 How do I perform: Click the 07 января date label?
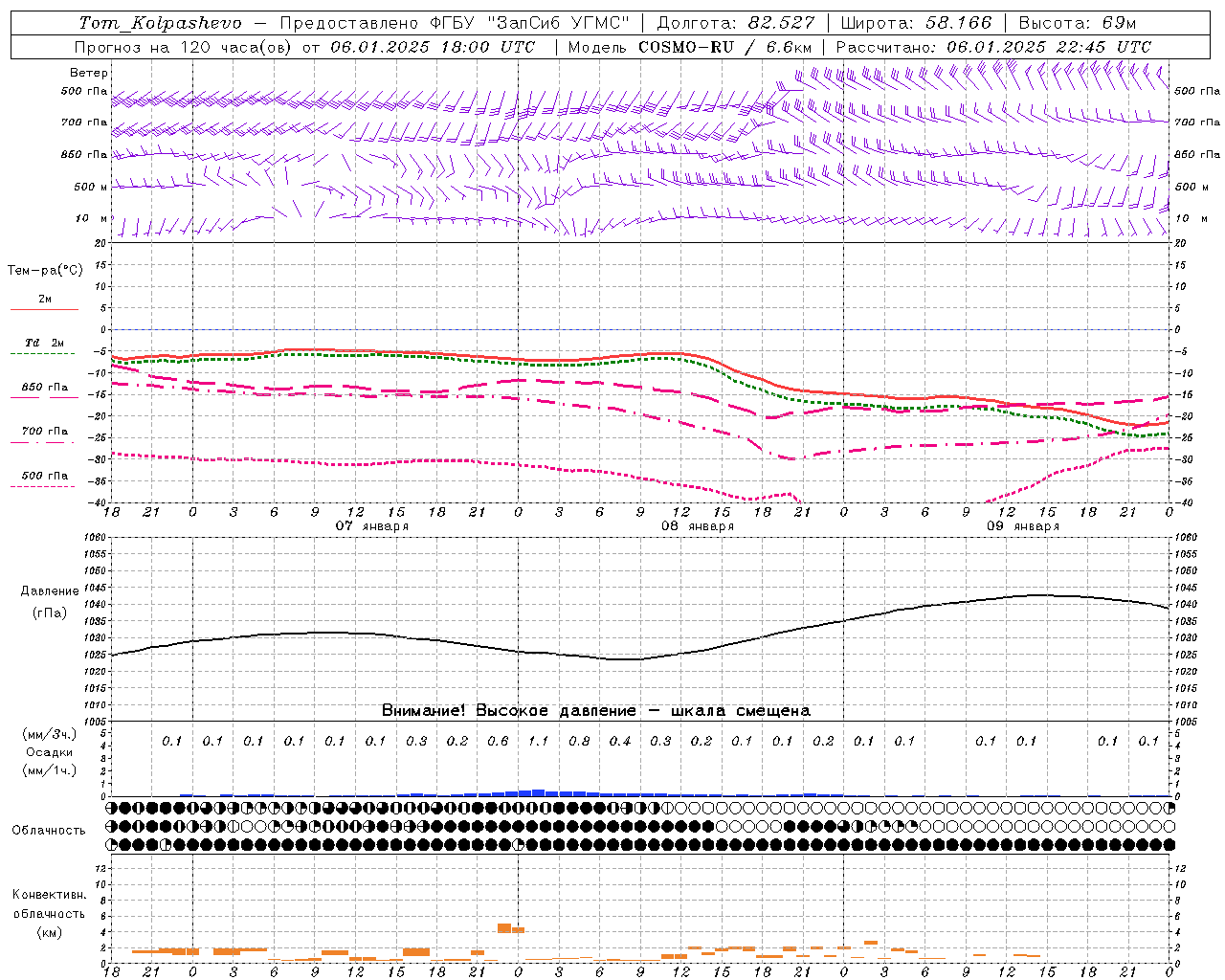(372, 525)
